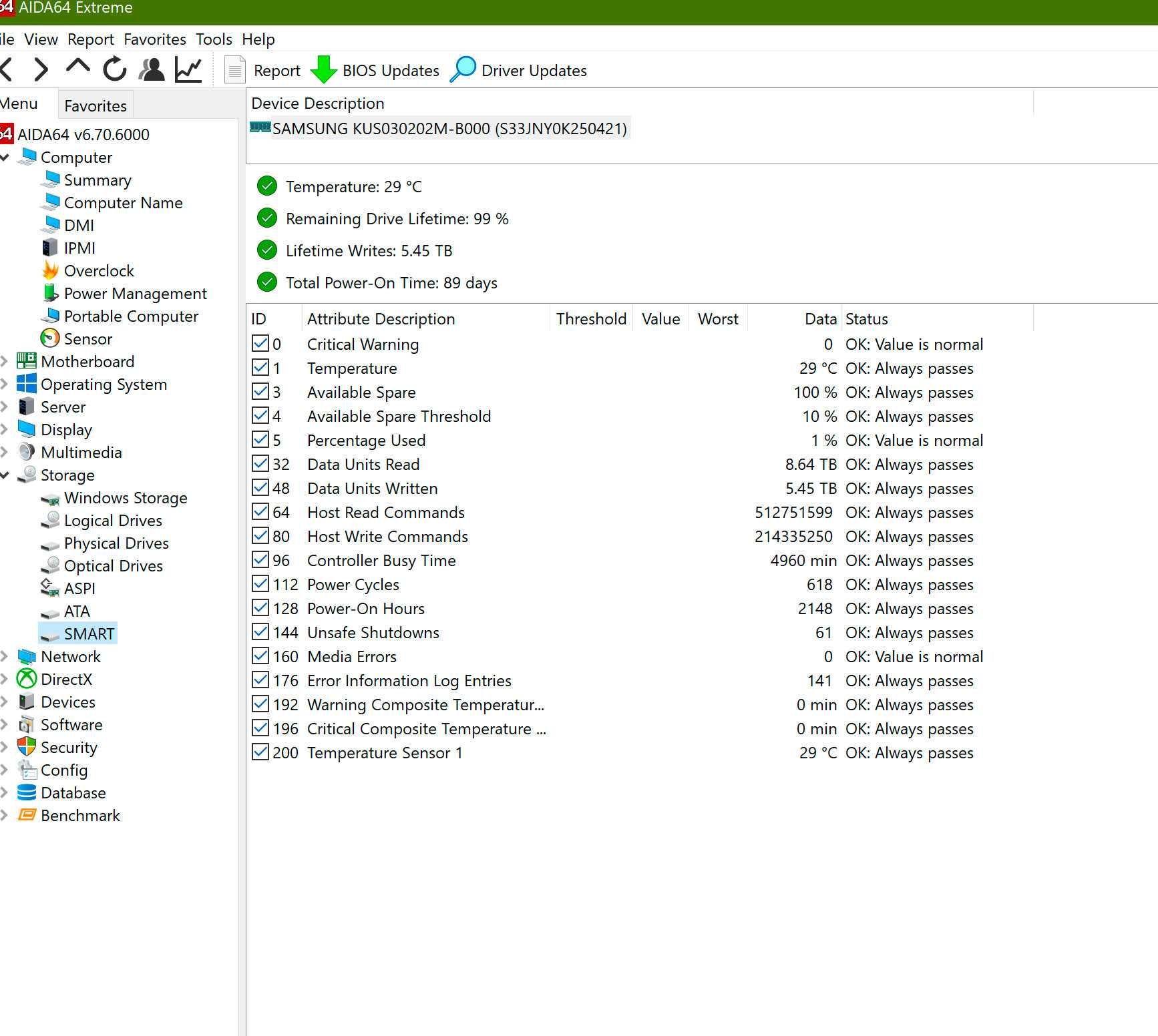The width and height of the screenshot is (1158, 1036).
Task: Expand the Network node
Action: click(4, 657)
